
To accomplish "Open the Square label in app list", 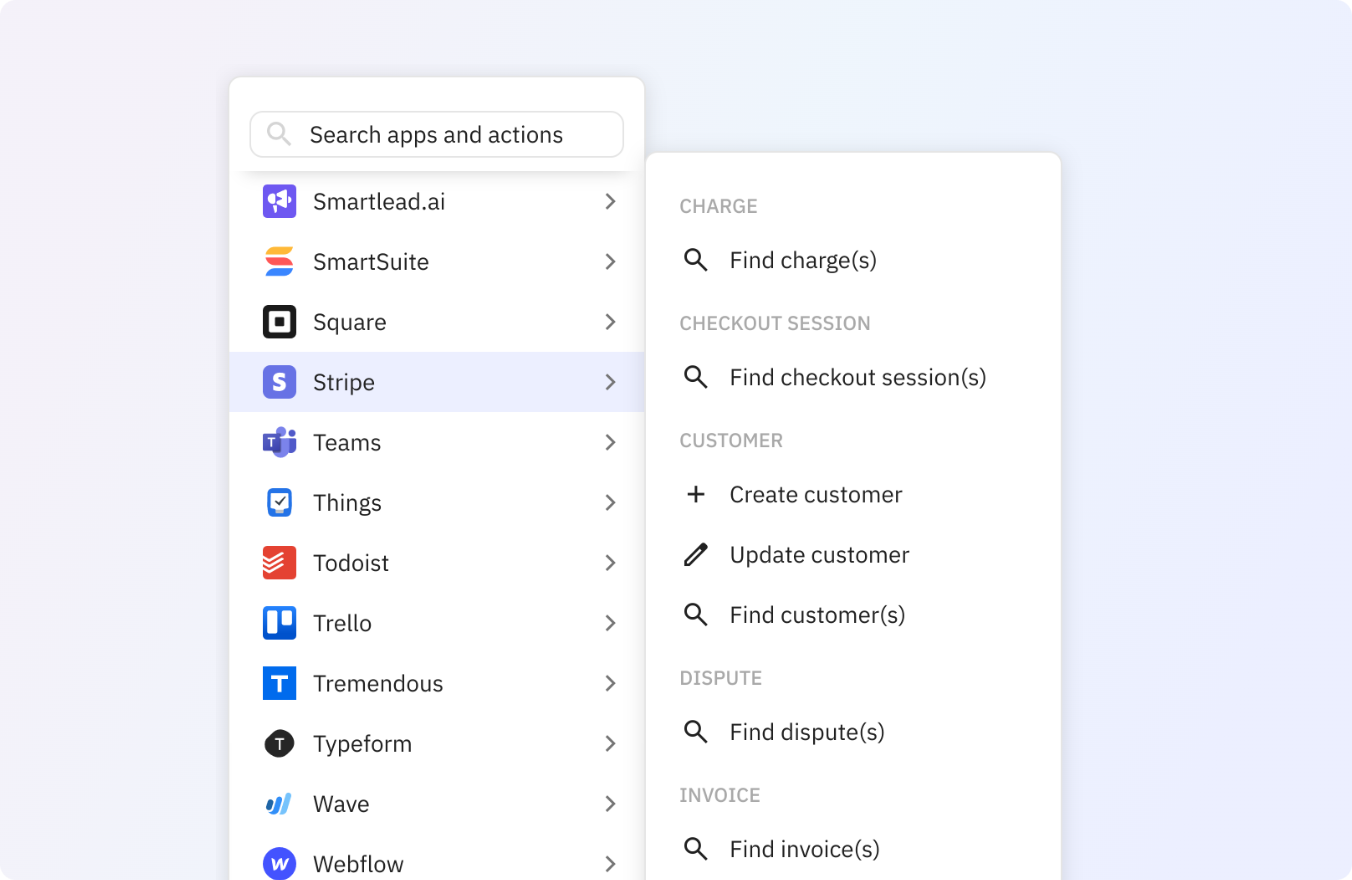I will click(x=350, y=322).
